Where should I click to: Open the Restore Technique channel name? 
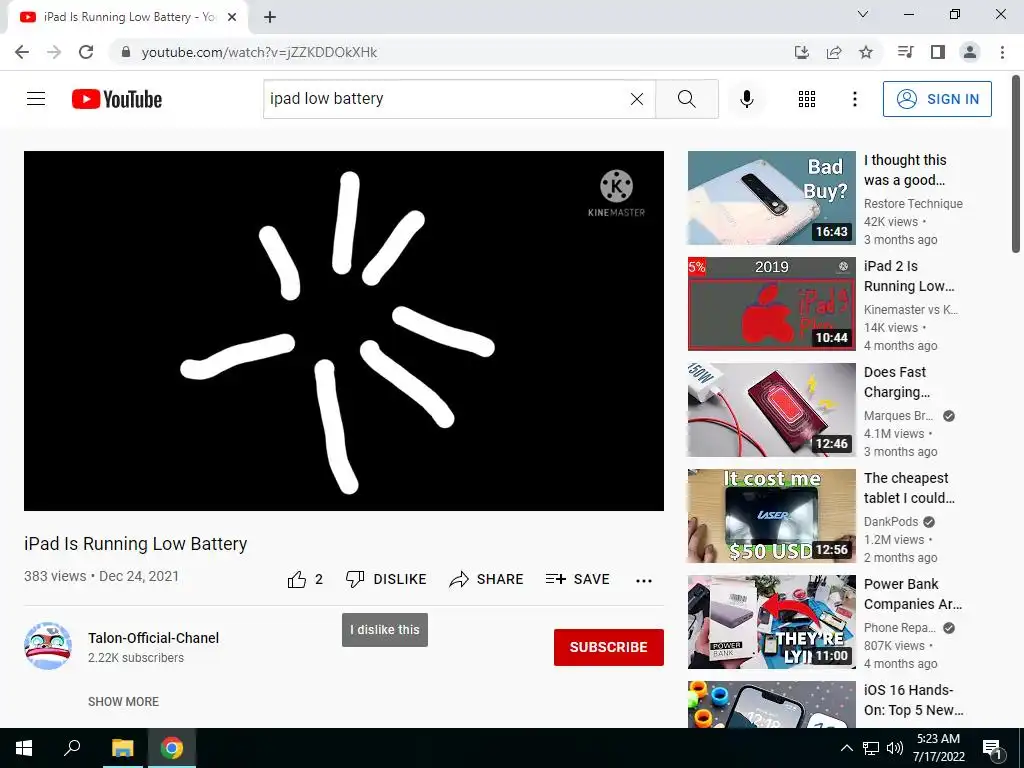913,204
